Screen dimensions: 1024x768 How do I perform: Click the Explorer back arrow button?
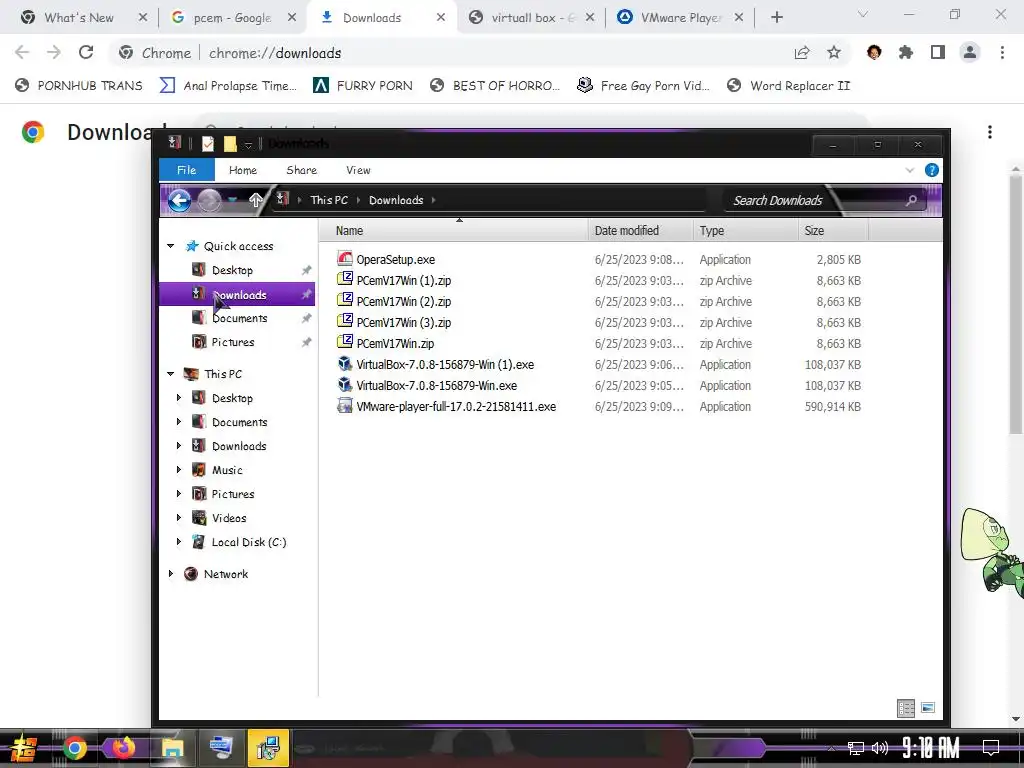[179, 200]
